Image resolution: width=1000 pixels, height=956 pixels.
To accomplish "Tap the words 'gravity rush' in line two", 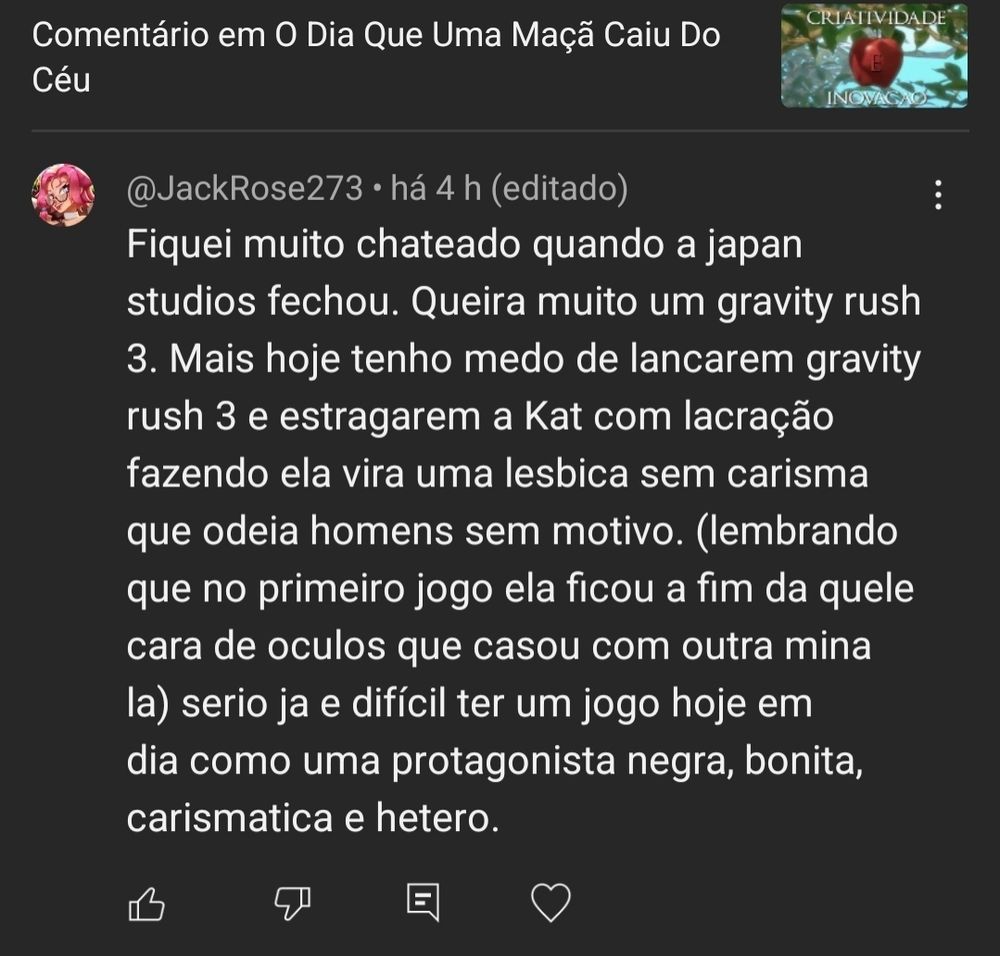I will pos(819,302).
